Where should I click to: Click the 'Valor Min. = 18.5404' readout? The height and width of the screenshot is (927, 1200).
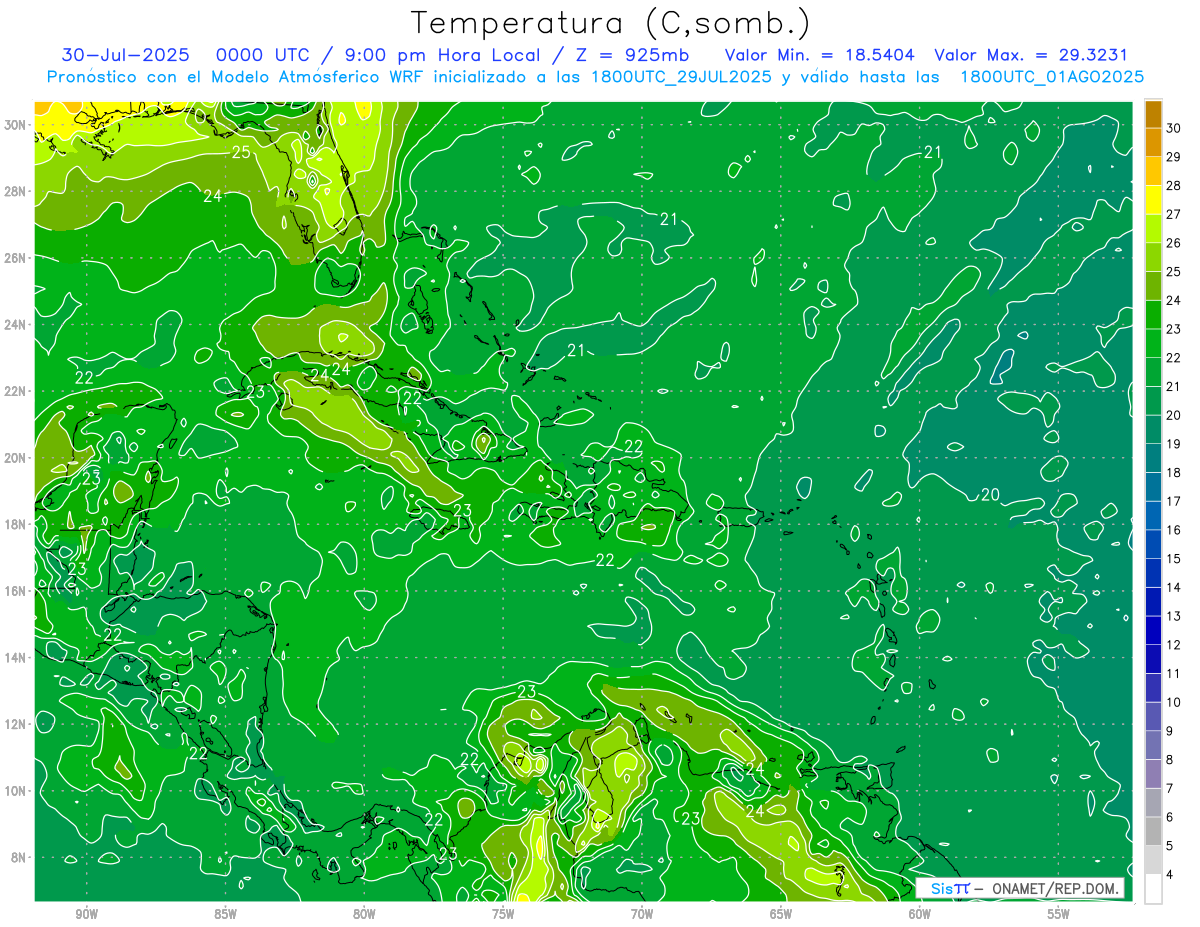[821, 55]
